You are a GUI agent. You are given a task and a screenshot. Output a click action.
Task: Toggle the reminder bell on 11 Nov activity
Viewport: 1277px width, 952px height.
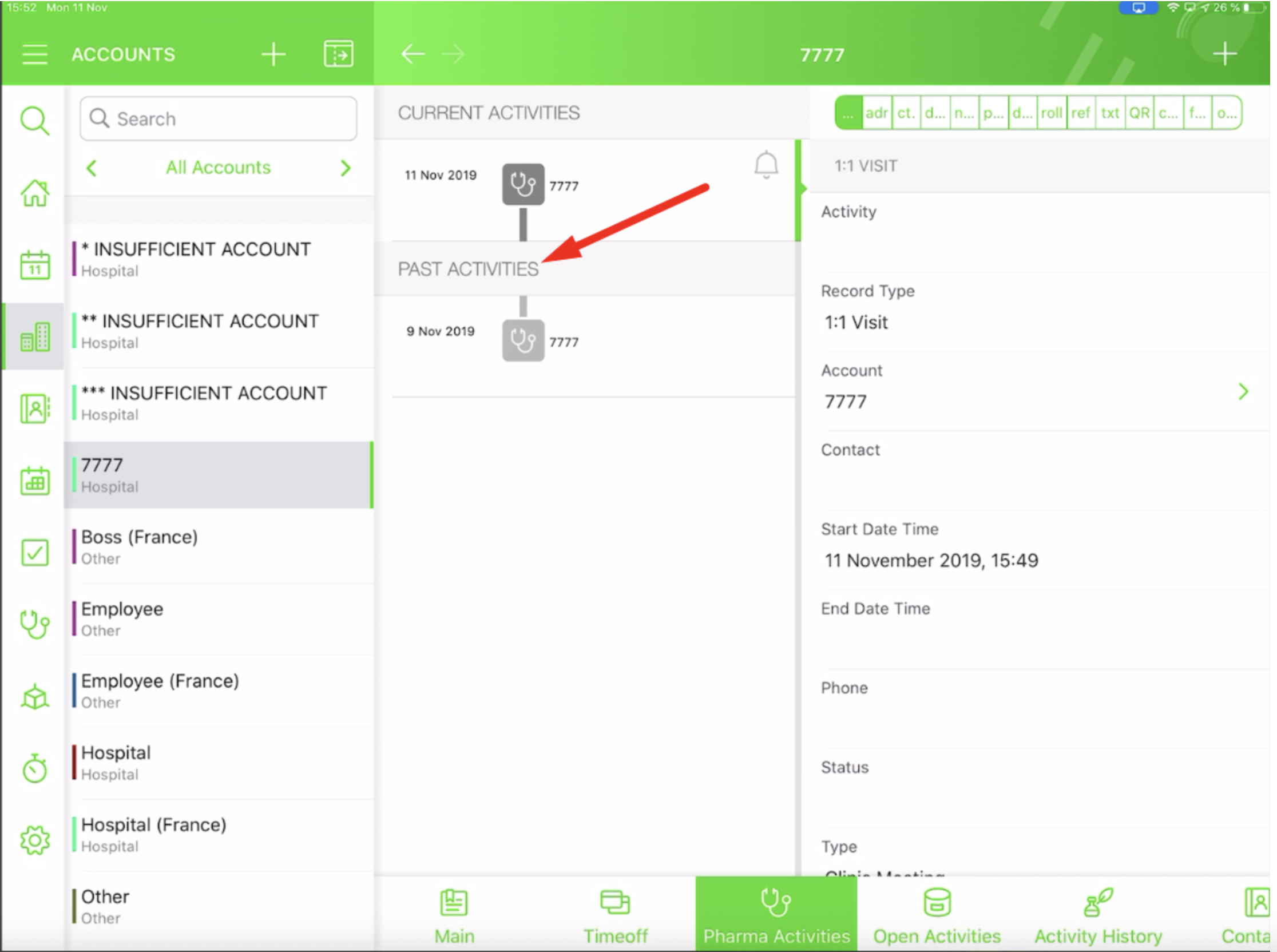tap(766, 165)
